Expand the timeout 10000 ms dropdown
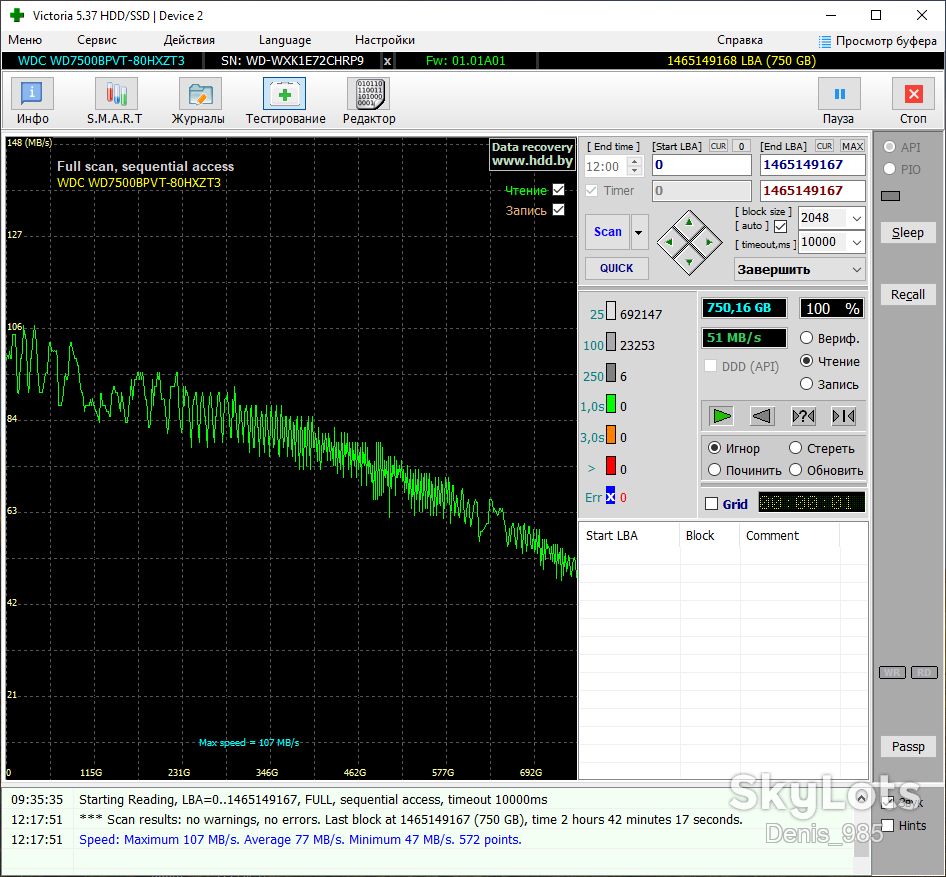Image resolution: width=946 pixels, height=877 pixels. pyautogui.click(x=856, y=242)
